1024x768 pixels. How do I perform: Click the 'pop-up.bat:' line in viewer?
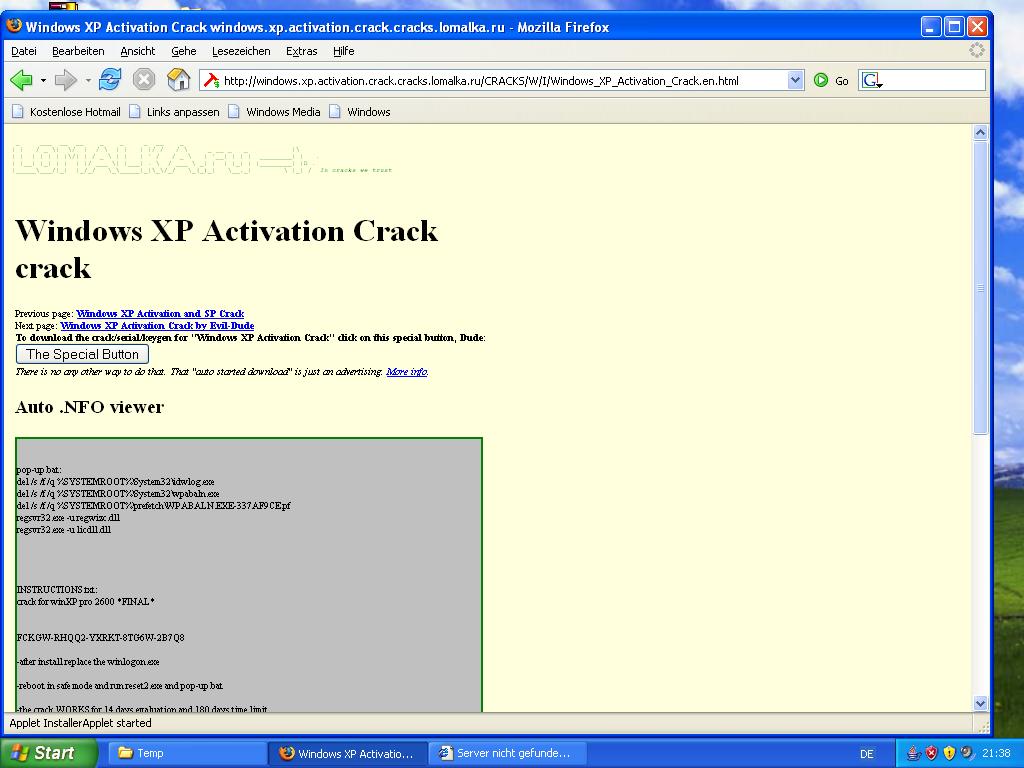[39, 470]
